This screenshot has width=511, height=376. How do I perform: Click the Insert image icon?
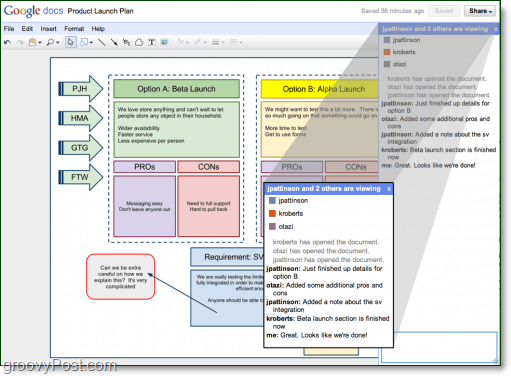(x=164, y=42)
